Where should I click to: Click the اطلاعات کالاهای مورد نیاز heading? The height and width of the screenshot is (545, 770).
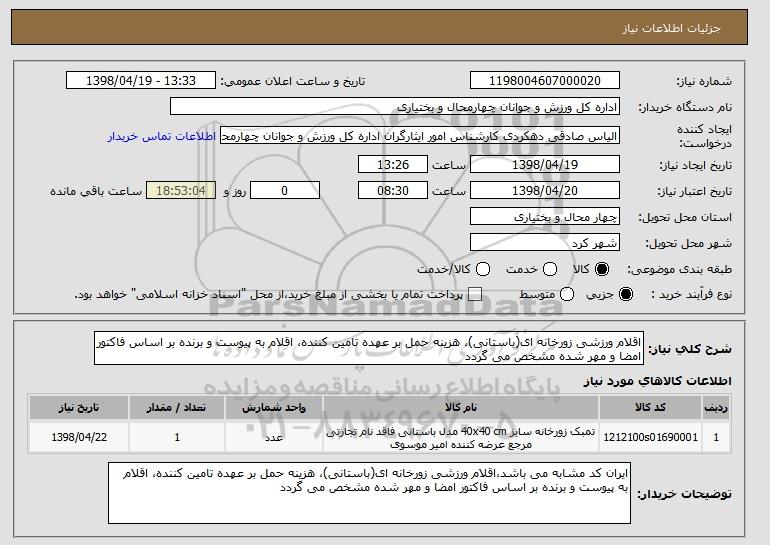tap(658, 381)
